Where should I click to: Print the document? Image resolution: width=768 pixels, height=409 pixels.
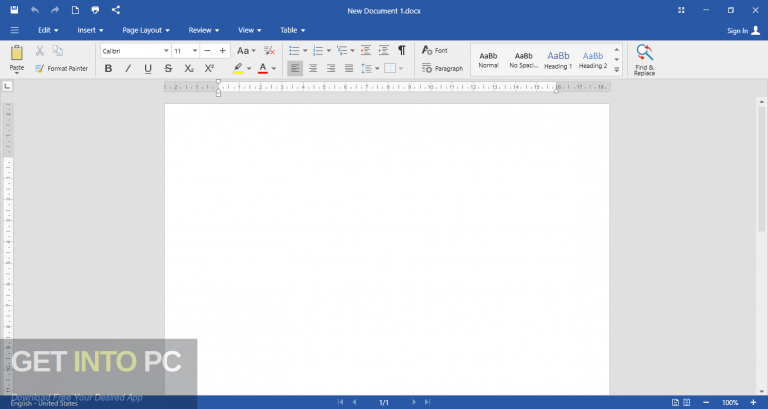96,10
